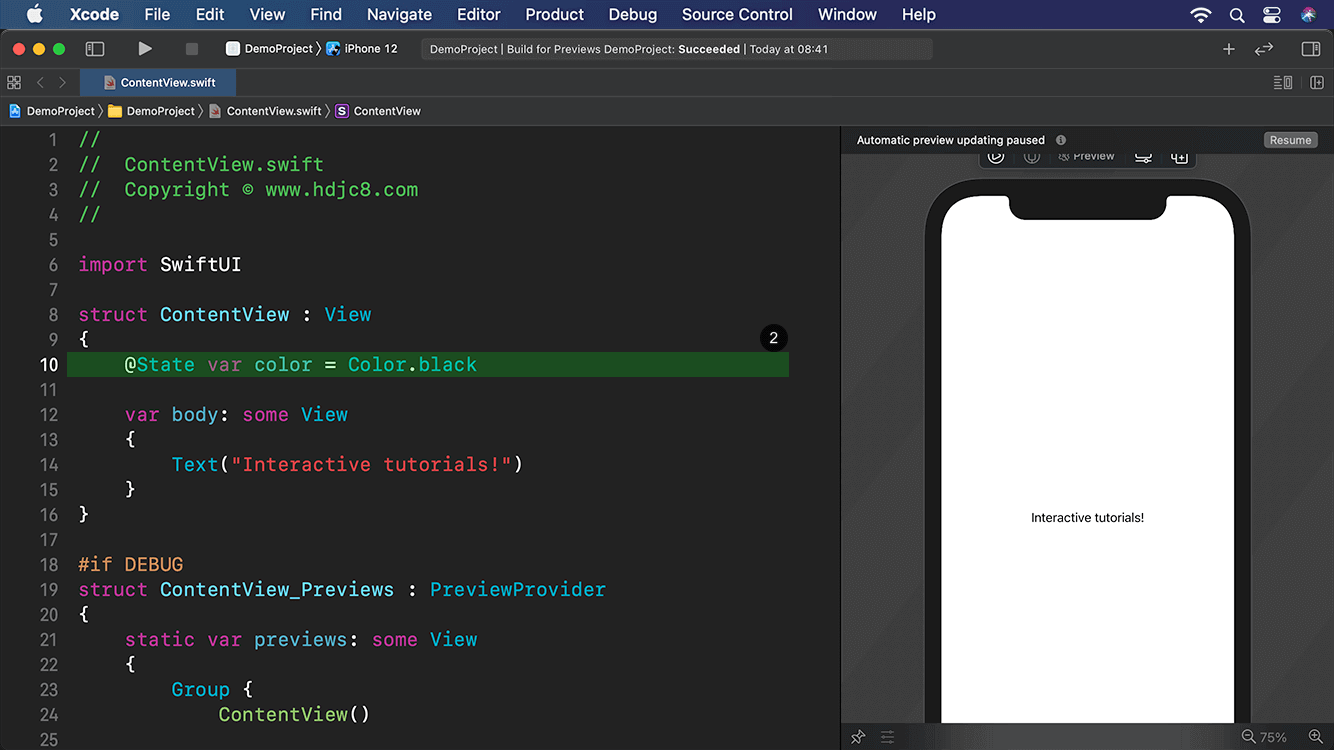This screenshot has height=750, width=1334.
Task: Open Control Center in menu bar
Action: 1272,14
